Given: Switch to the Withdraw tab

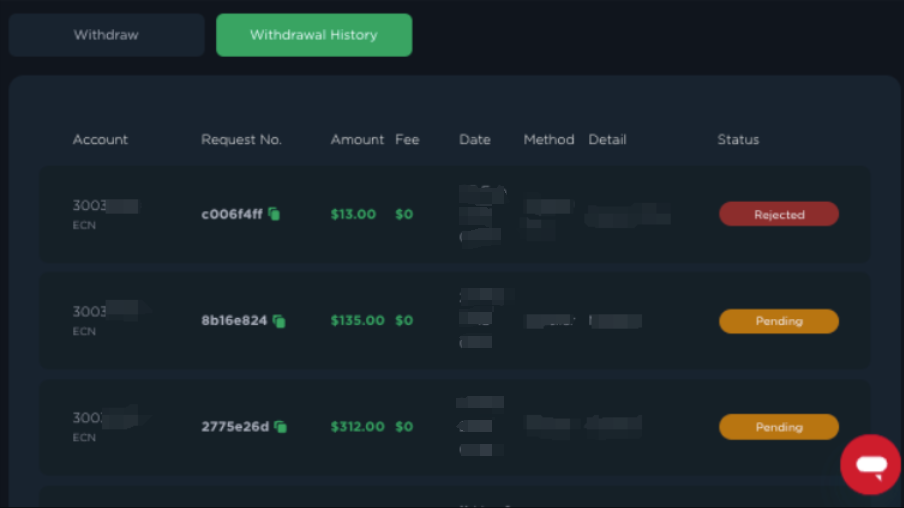Looking at the screenshot, I should [106, 35].
